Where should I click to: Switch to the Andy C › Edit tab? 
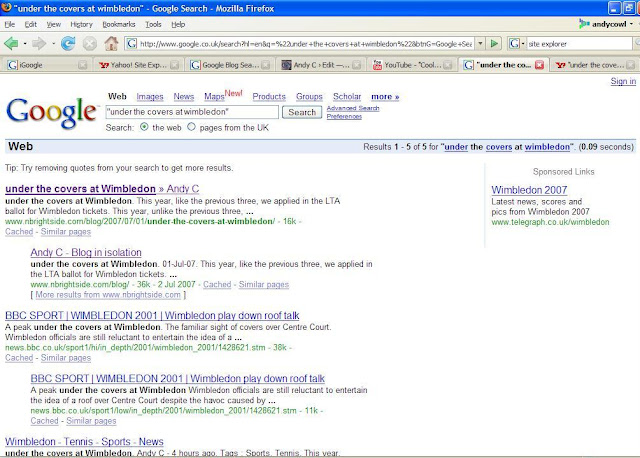click(x=320, y=65)
